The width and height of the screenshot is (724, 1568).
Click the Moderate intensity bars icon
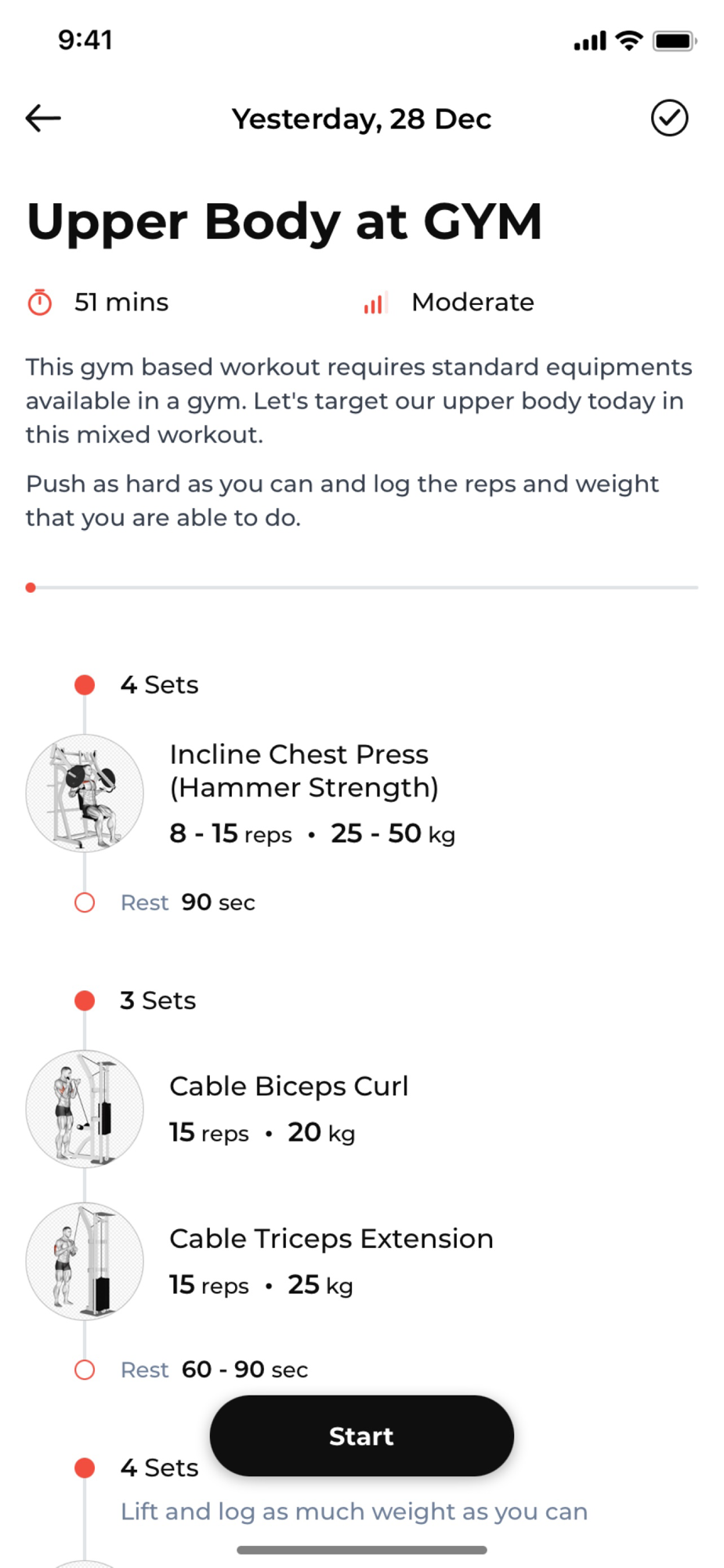[375, 303]
